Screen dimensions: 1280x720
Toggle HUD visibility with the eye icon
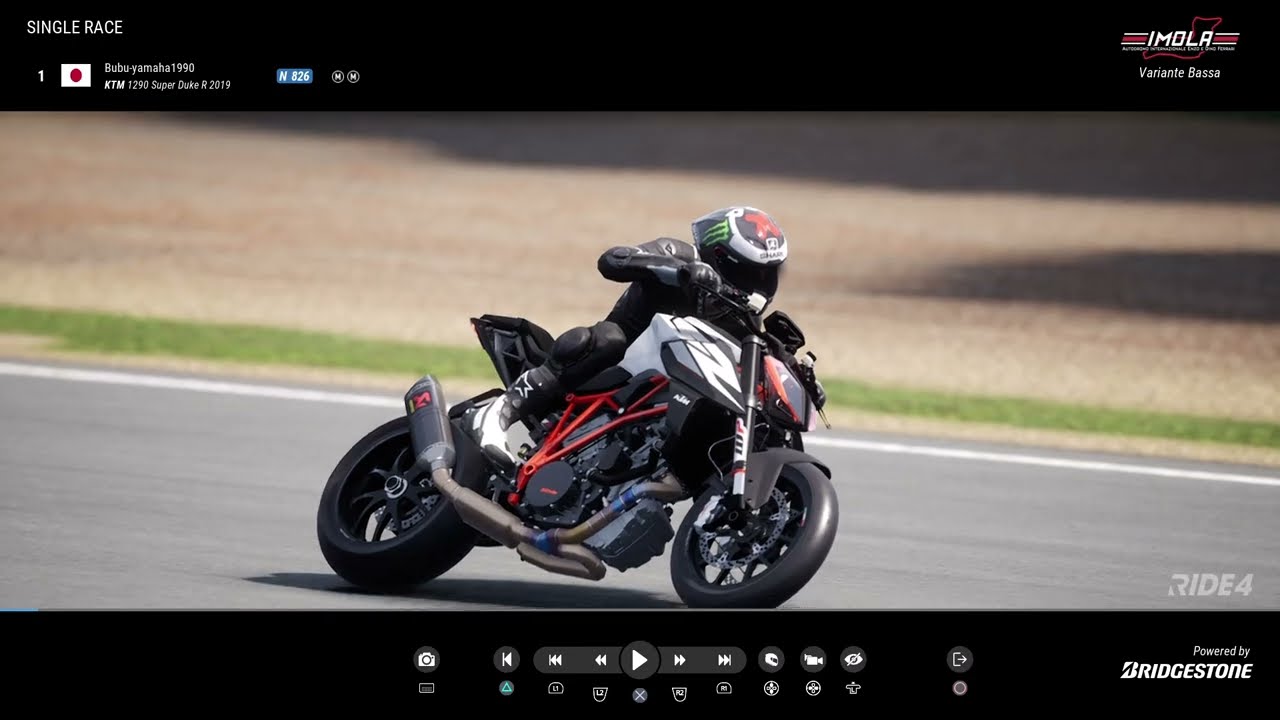tap(853, 659)
